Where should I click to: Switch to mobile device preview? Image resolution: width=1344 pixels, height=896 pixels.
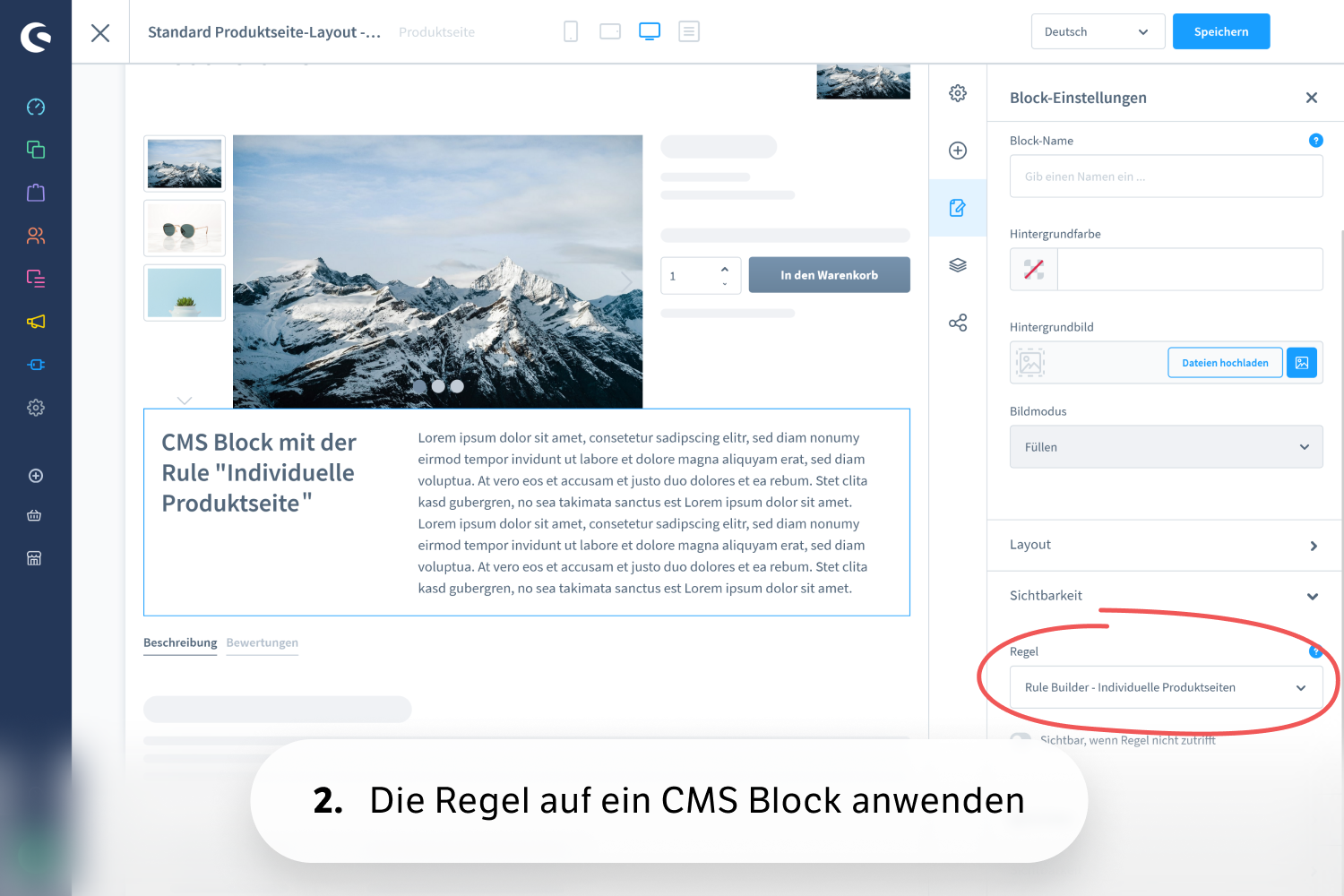[571, 32]
